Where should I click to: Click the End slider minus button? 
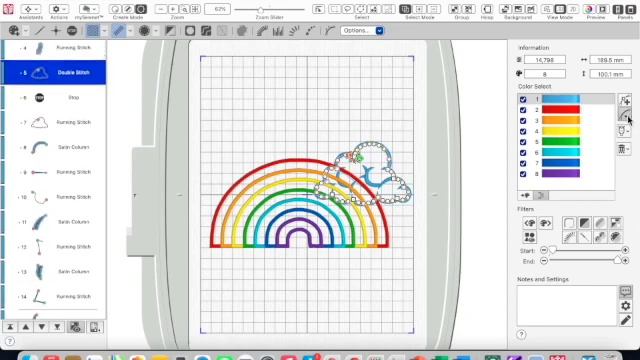coord(544,261)
